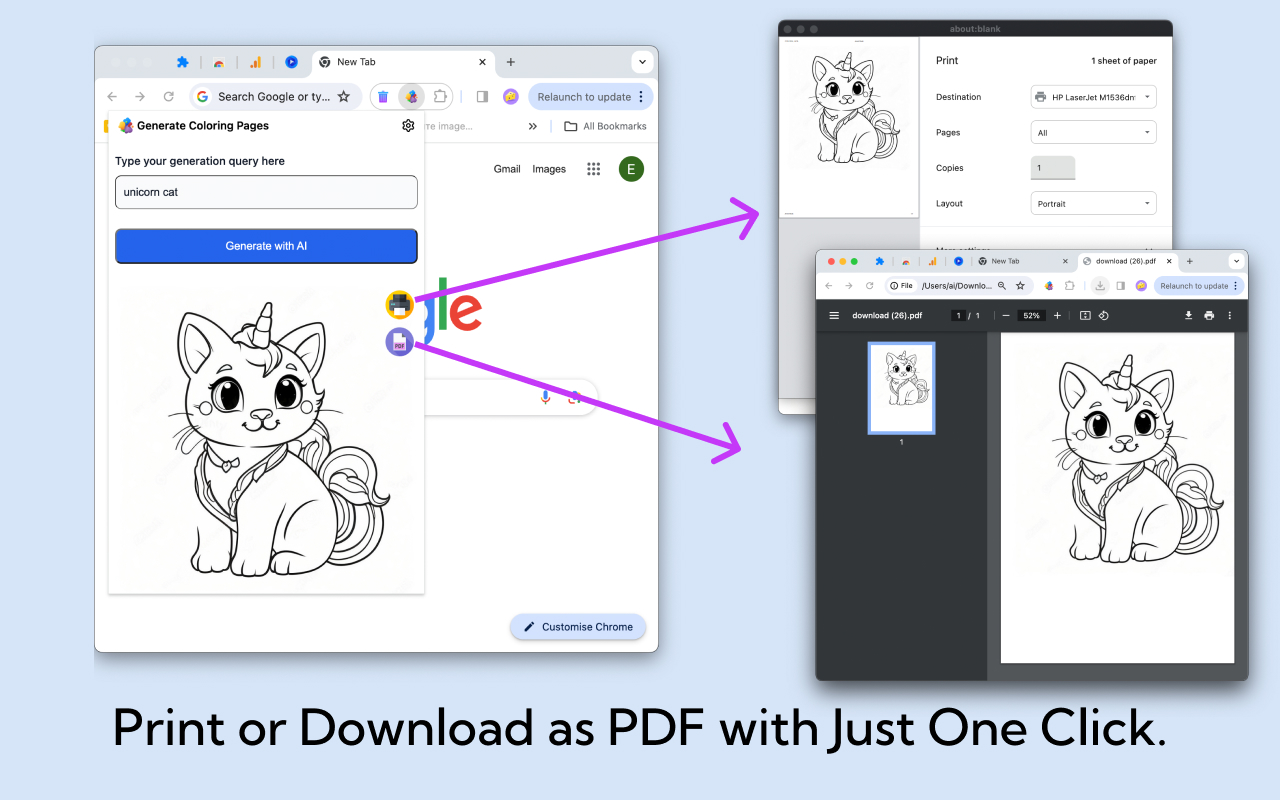This screenshot has height=800, width=1280.
Task: Open the purple profile avatar in left Chrome toolbar
Action: tap(511, 97)
